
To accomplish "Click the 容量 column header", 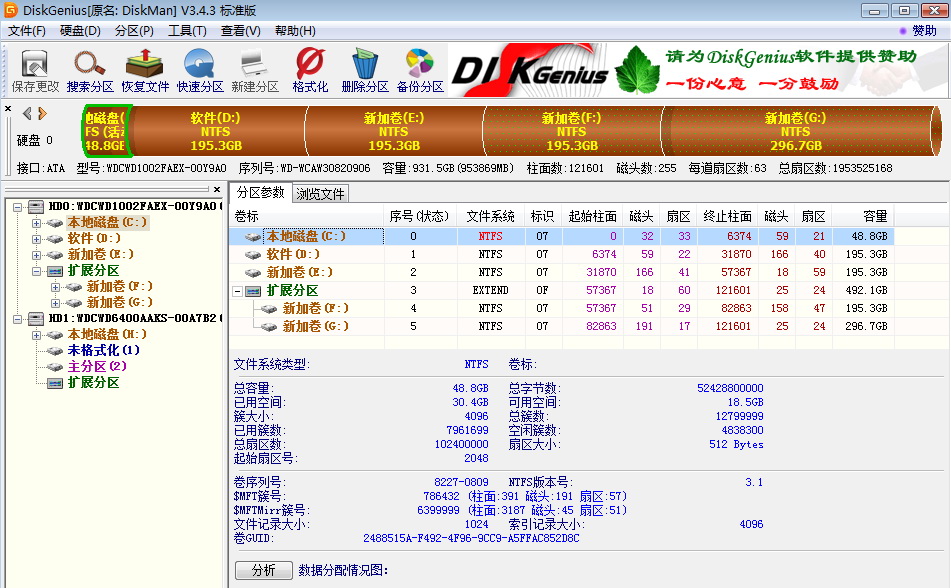I will coord(862,217).
